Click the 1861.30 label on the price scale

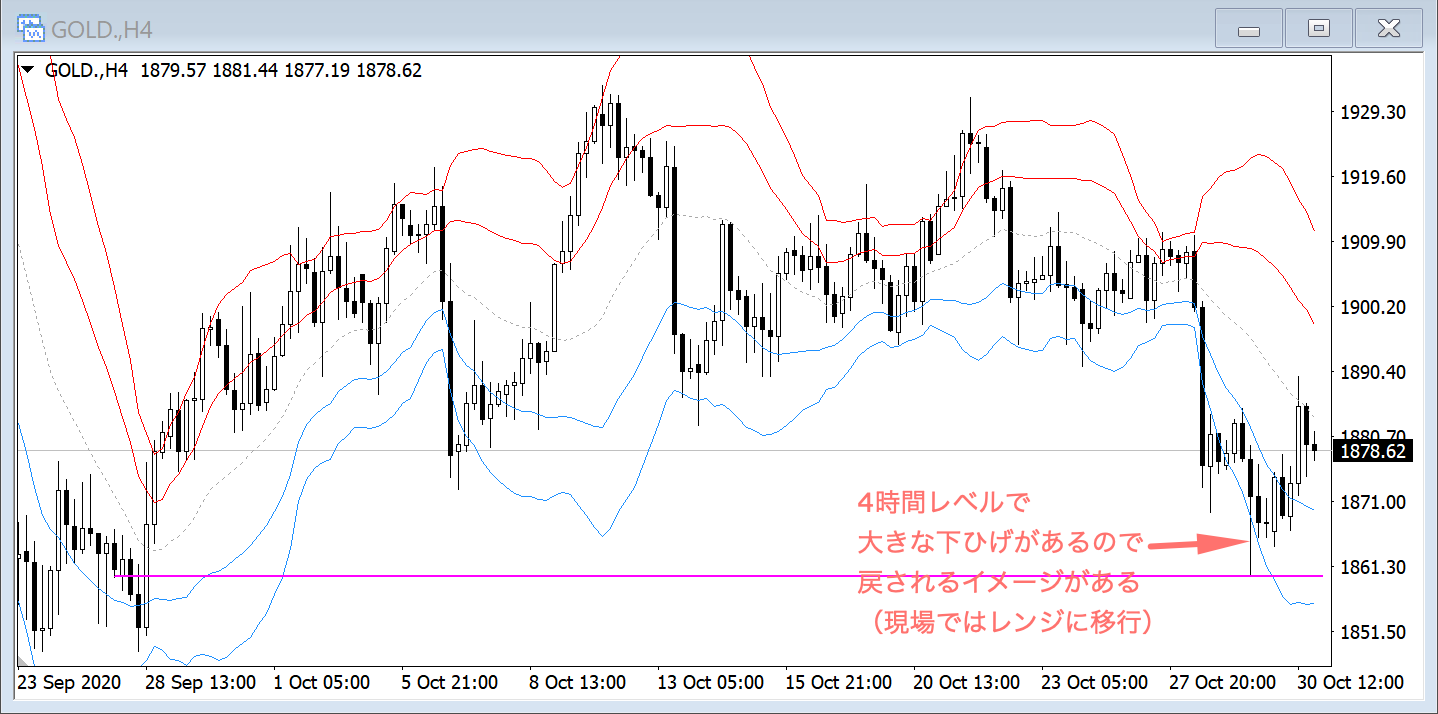(x=1372, y=567)
